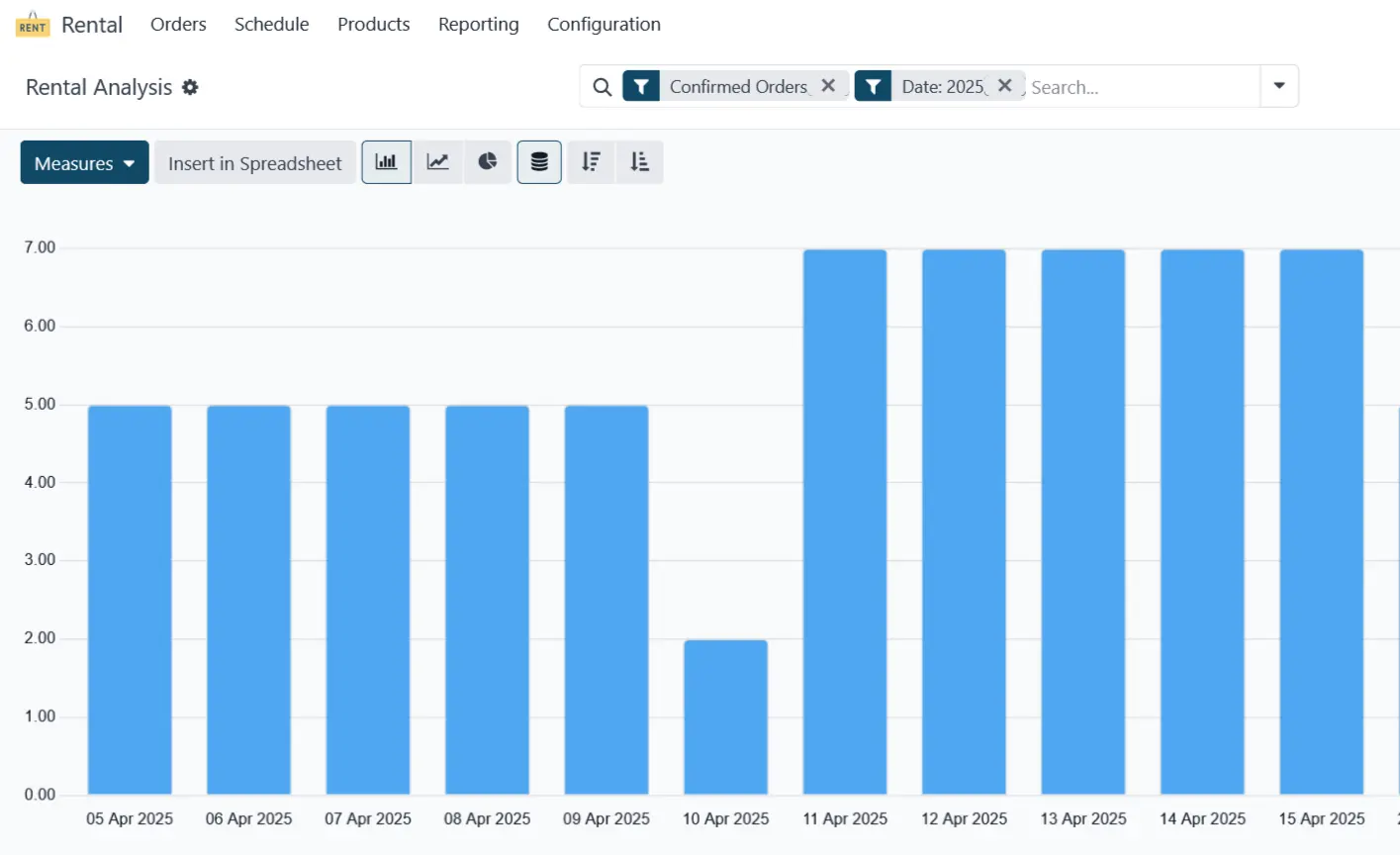Open the Schedule menu
This screenshot has height=860, width=1400.
tap(271, 25)
